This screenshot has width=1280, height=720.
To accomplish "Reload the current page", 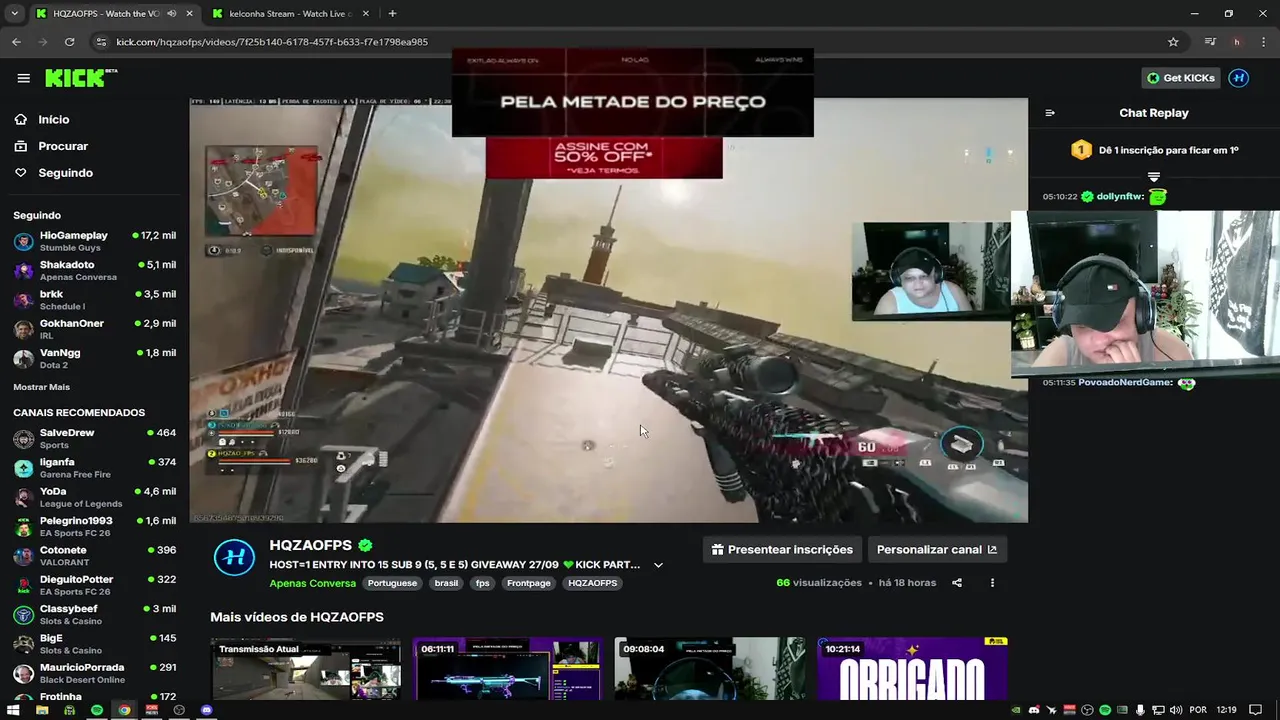I will (x=69, y=42).
